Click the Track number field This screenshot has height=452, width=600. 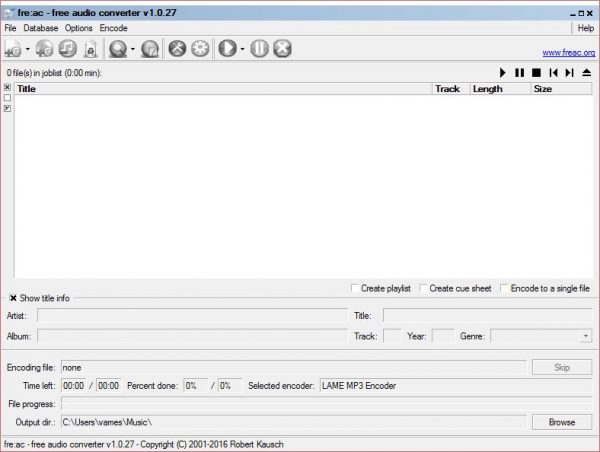coord(392,336)
